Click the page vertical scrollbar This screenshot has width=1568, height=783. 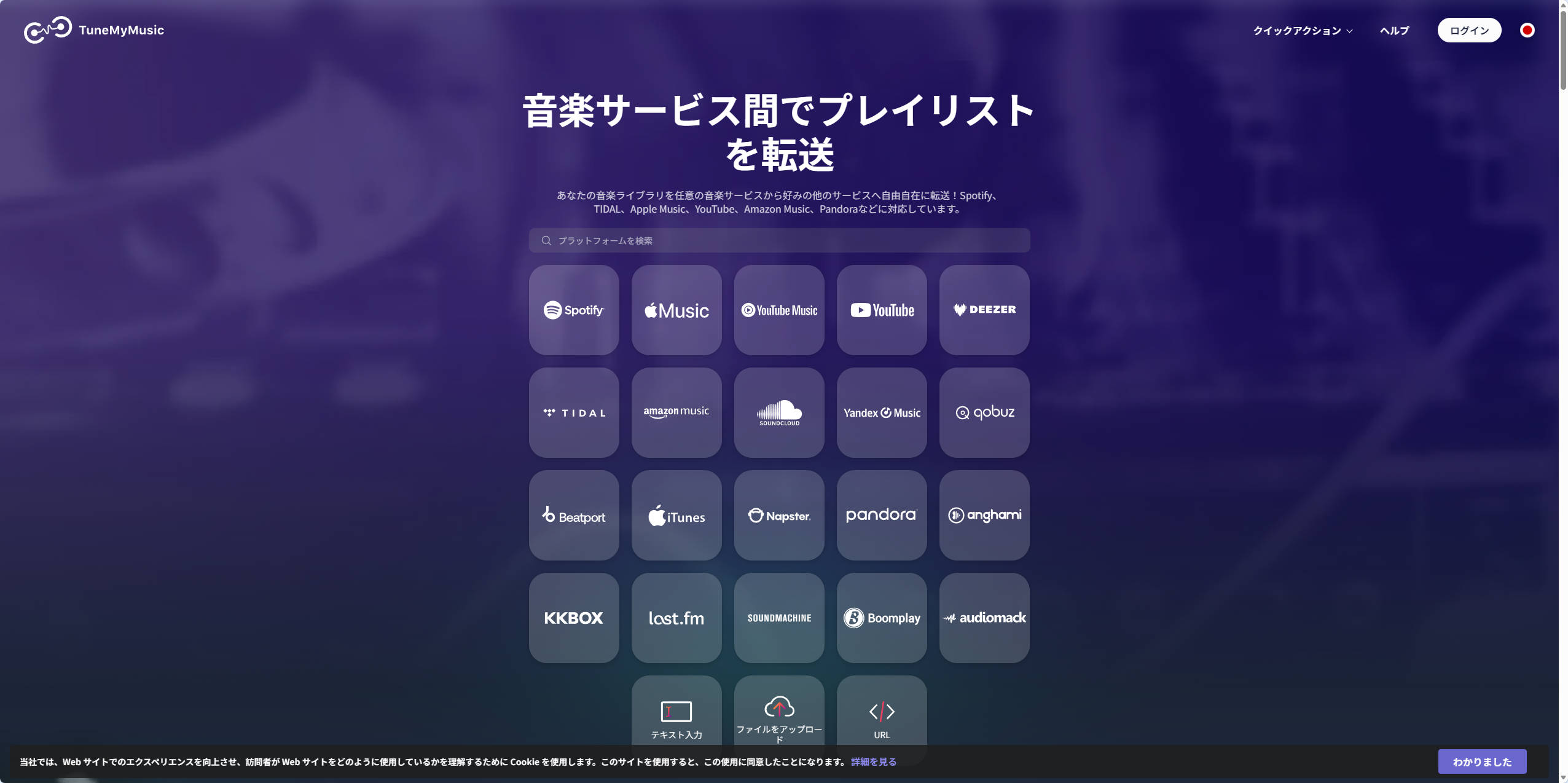pos(1563,49)
